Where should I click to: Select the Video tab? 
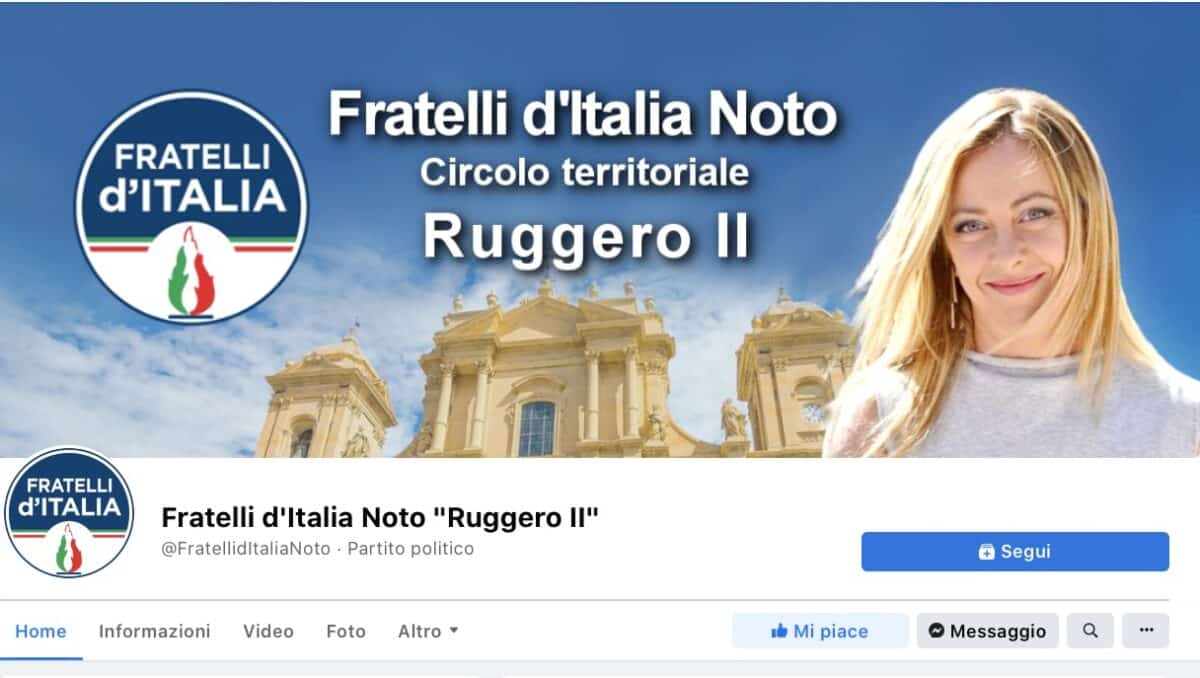(268, 631)
